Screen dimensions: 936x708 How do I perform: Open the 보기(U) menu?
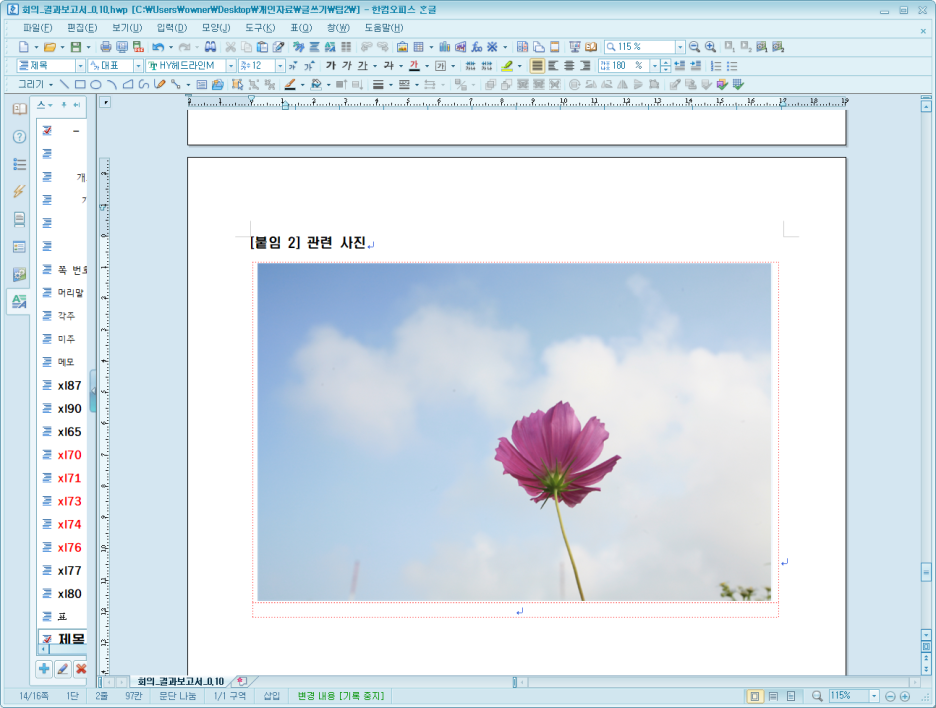click(x=127, y=28)
